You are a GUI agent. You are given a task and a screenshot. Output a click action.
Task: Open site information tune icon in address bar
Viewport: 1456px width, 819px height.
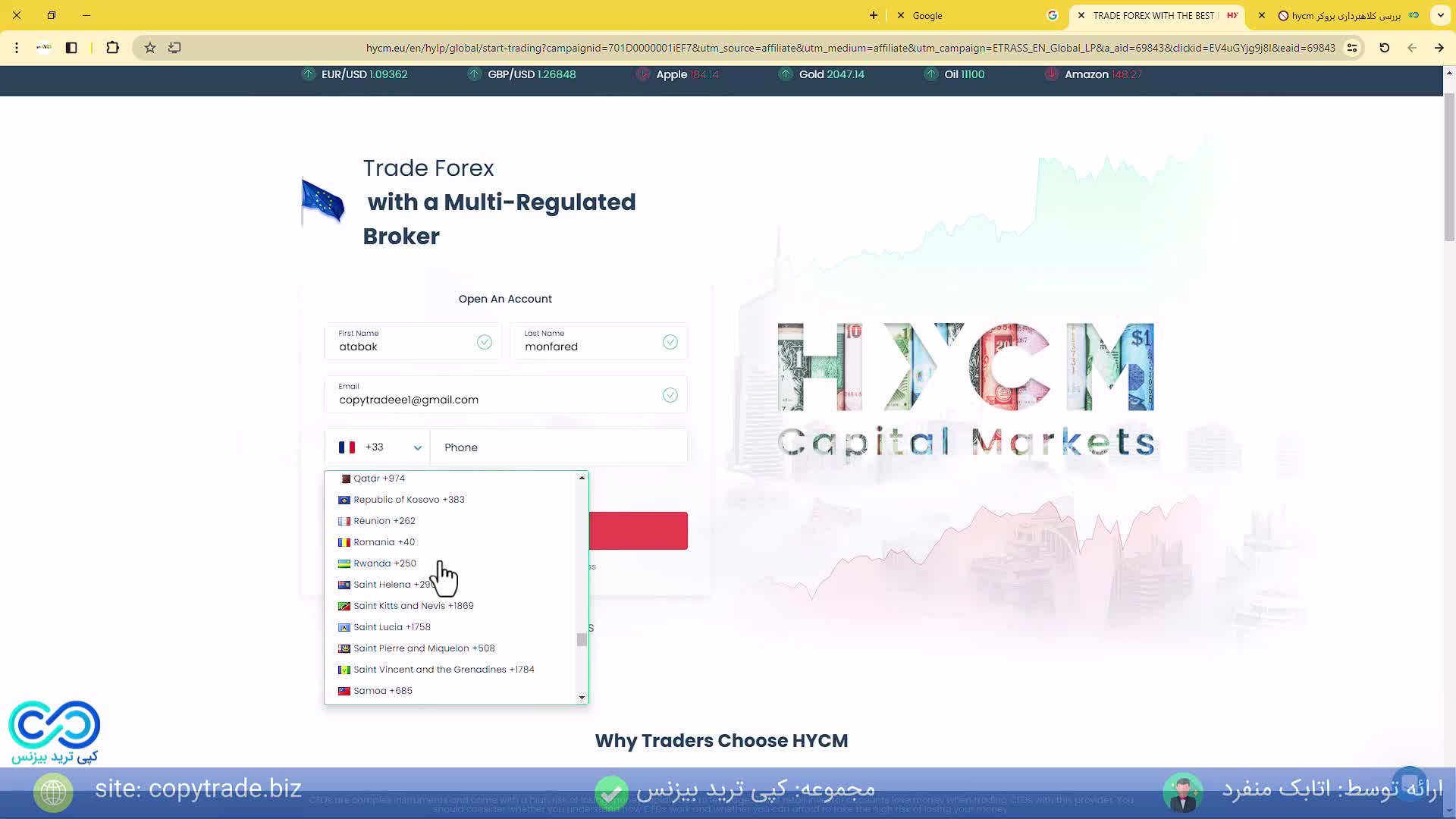click(x=1352, y=48)
